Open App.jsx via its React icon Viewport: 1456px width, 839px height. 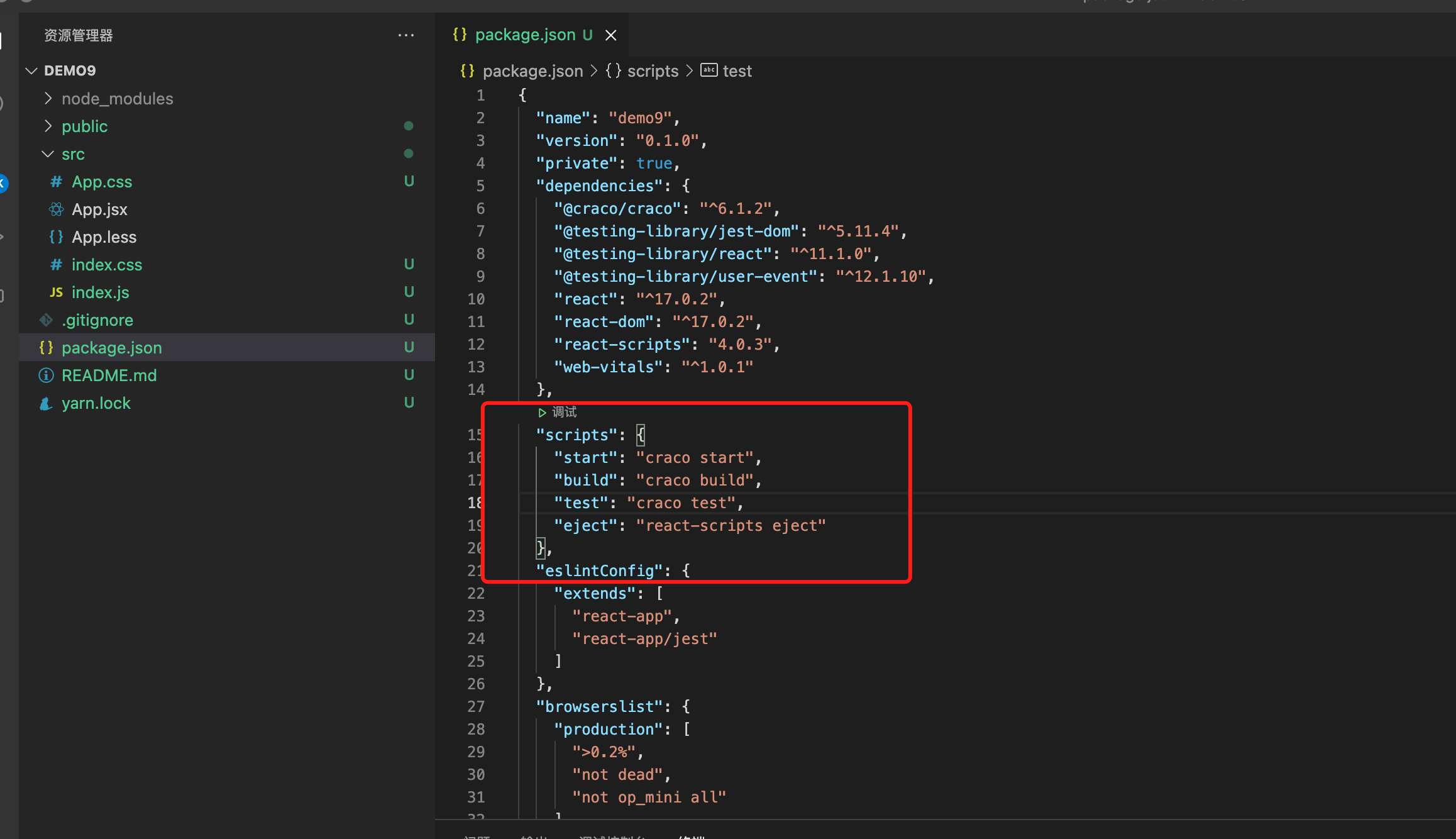click(57, 209)
